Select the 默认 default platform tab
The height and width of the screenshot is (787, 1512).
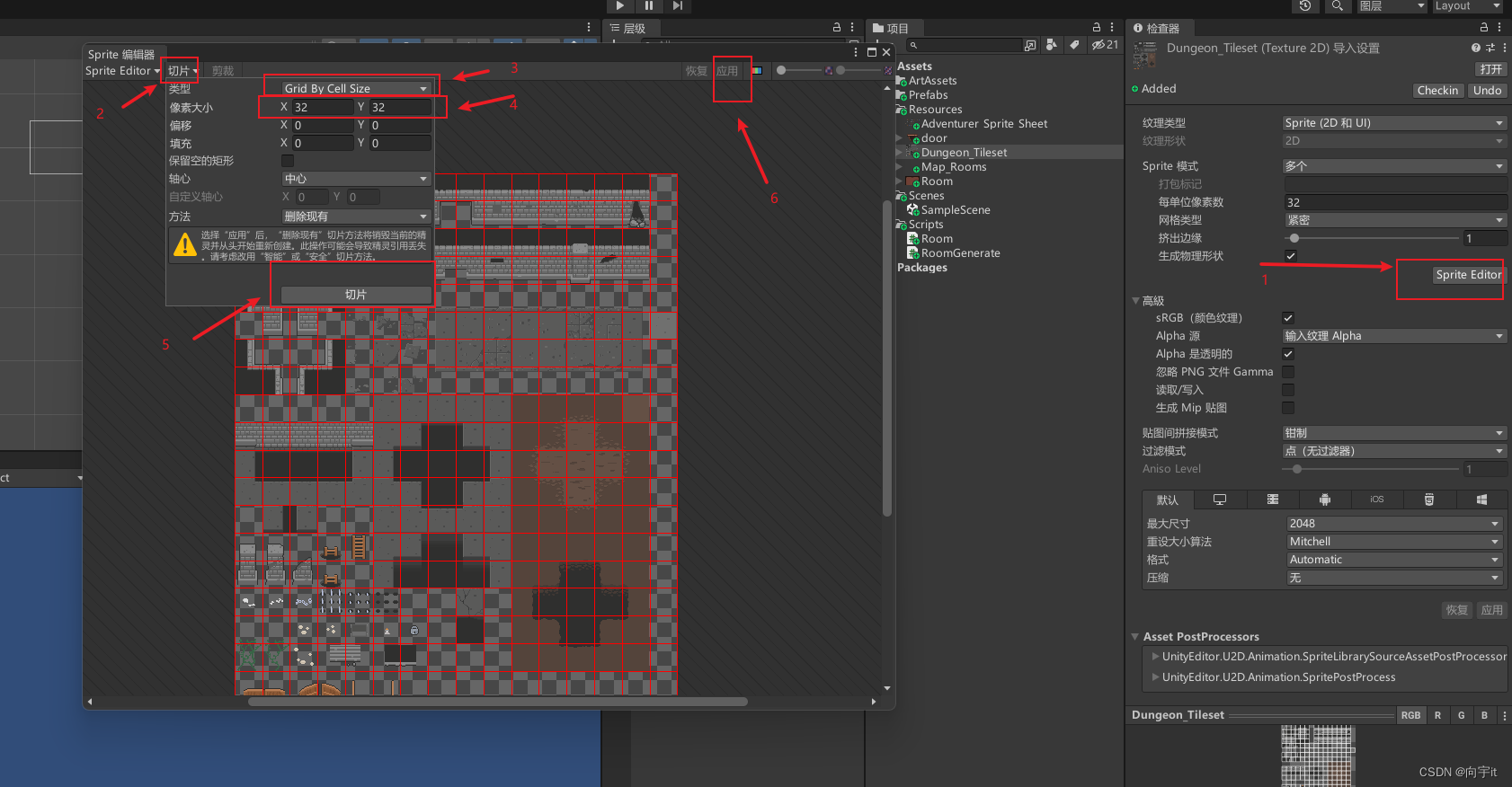point(1168,500)
